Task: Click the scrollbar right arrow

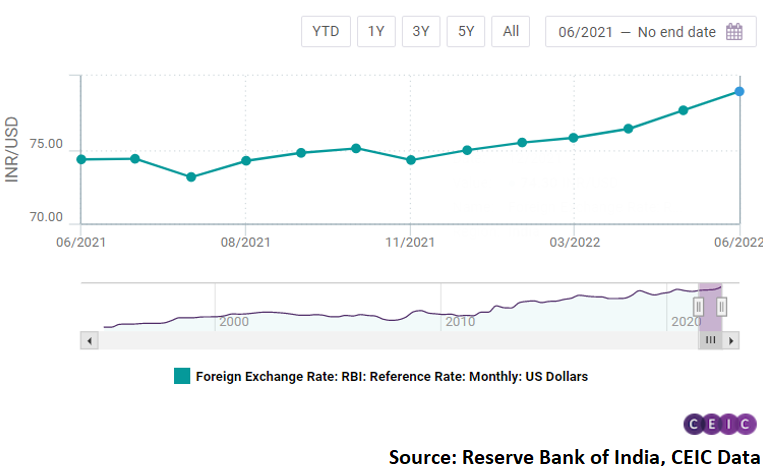Action: [731, 341]
